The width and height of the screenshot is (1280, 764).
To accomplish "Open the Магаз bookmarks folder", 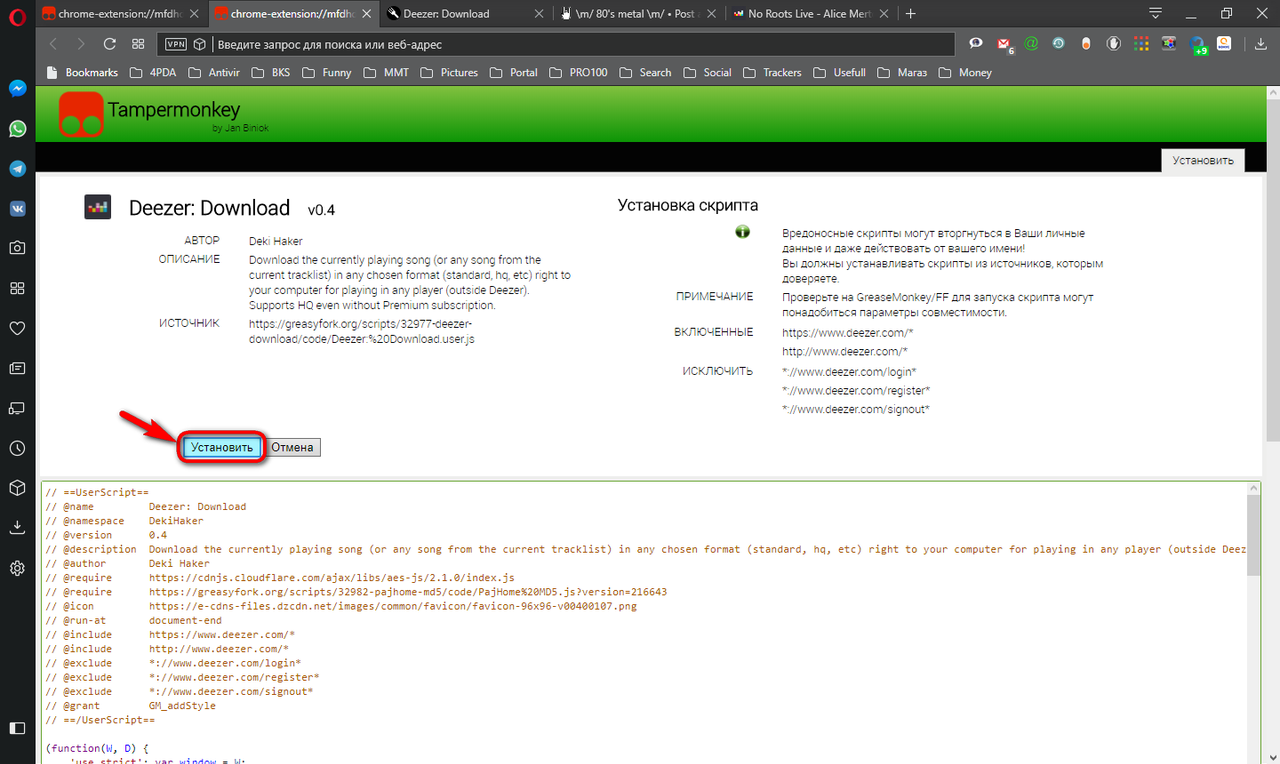I will (901, 72).
